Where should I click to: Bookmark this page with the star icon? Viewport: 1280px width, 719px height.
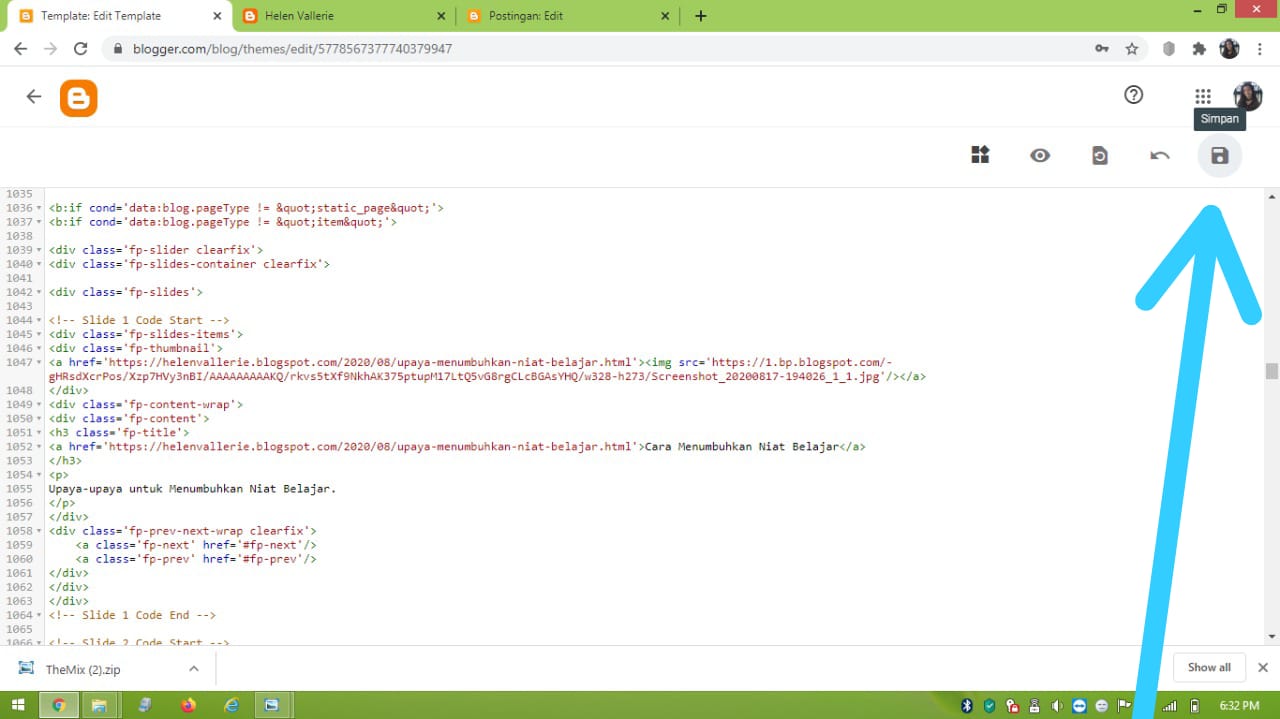click(x=1132, y=48)
